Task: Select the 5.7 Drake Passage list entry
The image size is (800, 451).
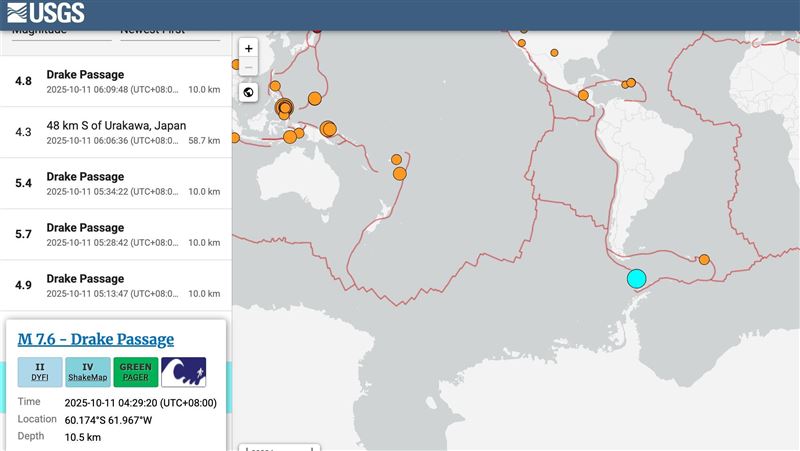Action: point(116,234)
